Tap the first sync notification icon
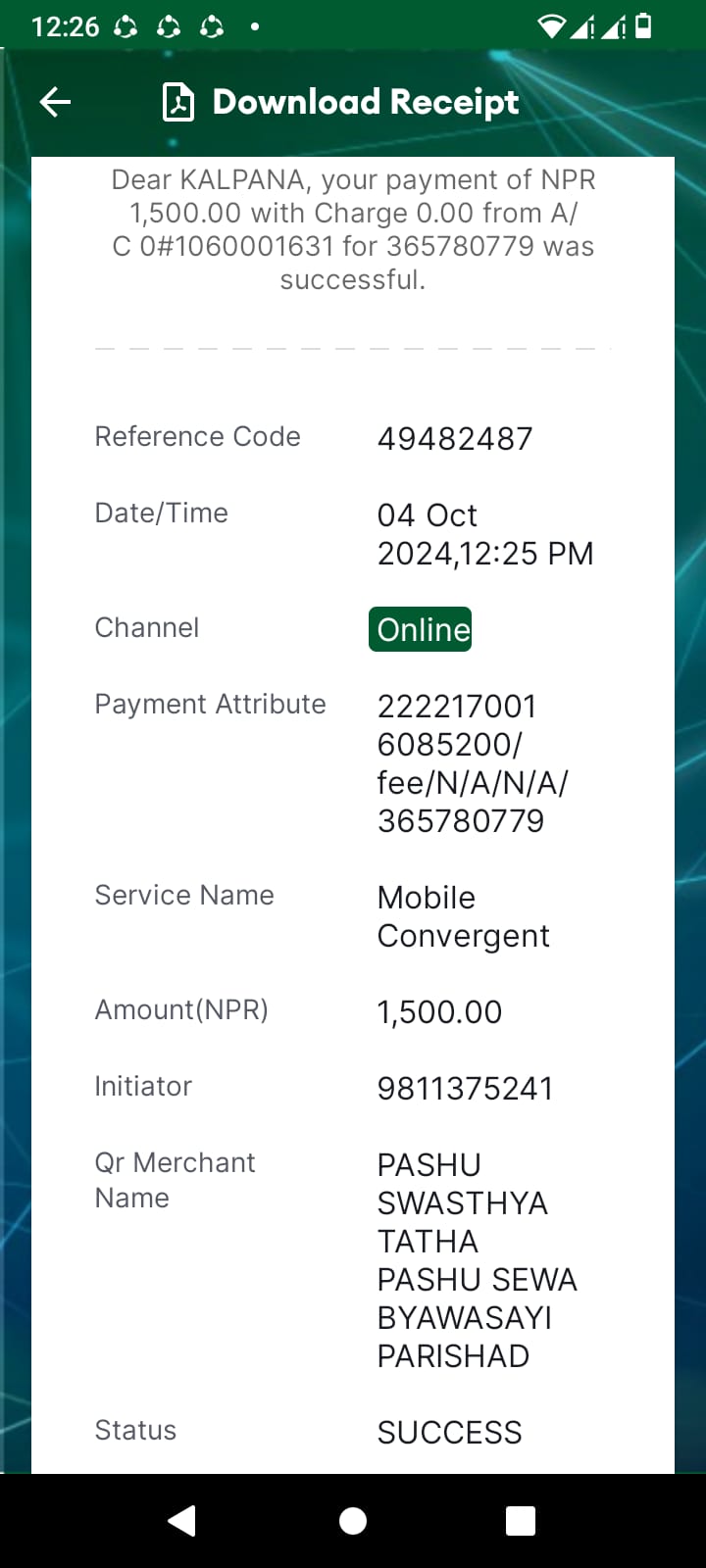 pos(126,26)
